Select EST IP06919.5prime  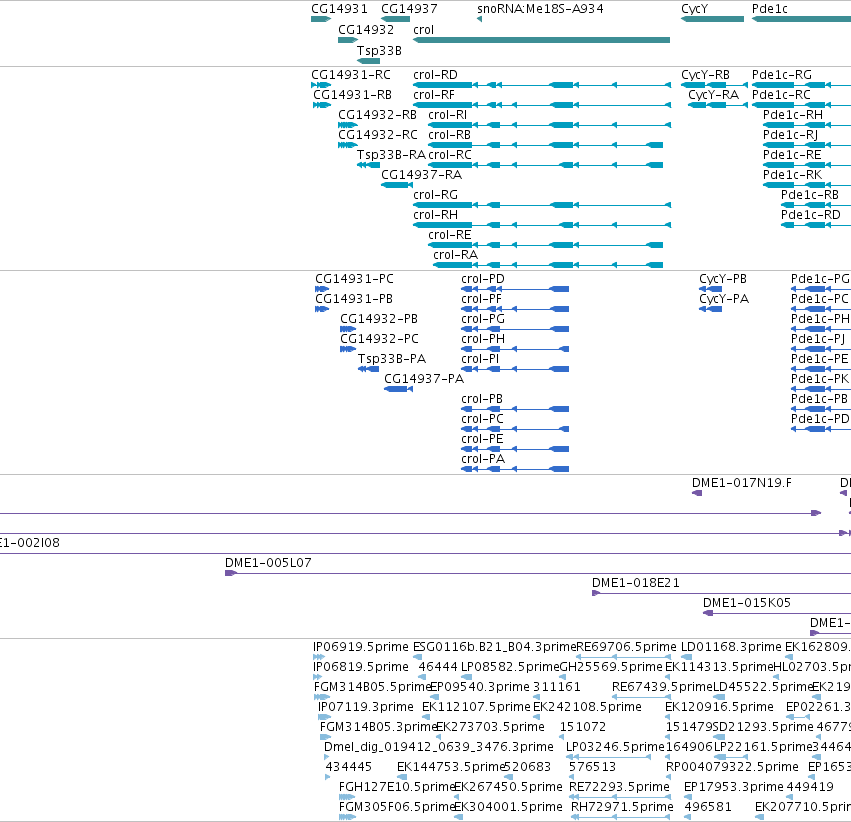361,647
